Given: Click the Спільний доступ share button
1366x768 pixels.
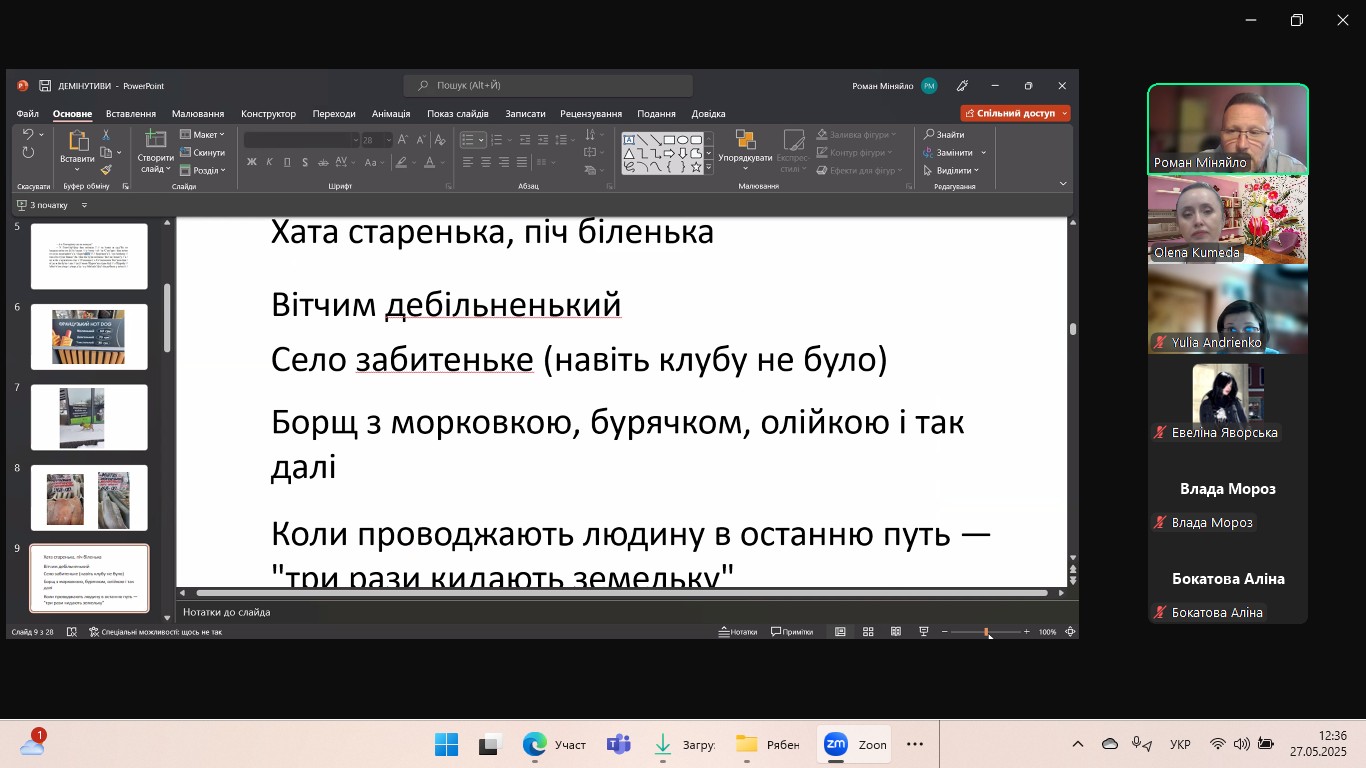Looking at the screenshot, I should [1015, 114].
